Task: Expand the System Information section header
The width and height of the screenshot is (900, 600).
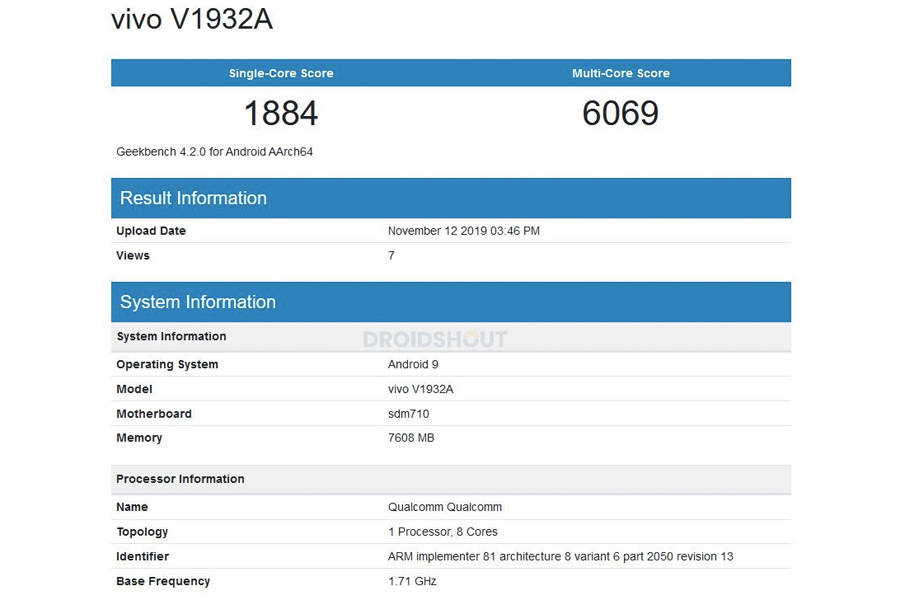Action: point(197,302)
